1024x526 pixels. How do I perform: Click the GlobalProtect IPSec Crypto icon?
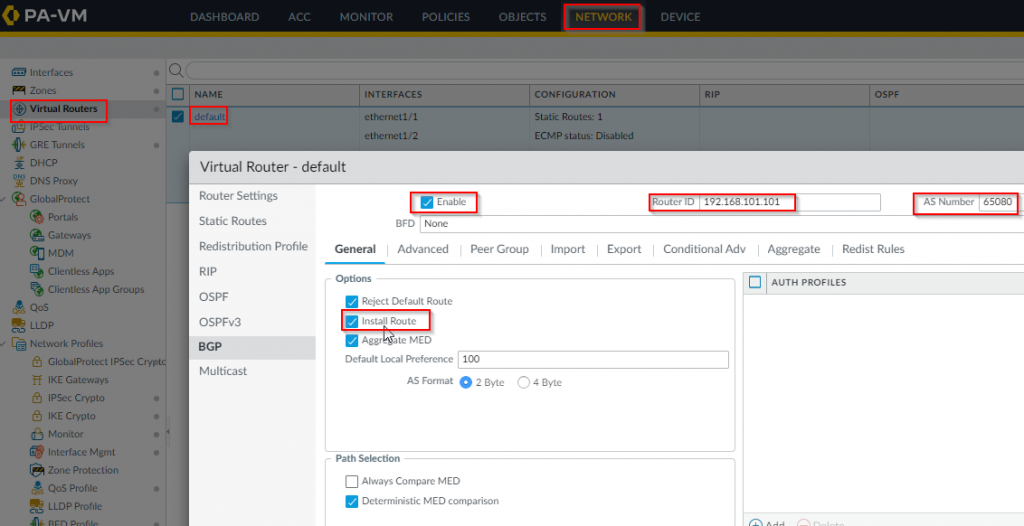pyautogui.click(x=37, y=361)
